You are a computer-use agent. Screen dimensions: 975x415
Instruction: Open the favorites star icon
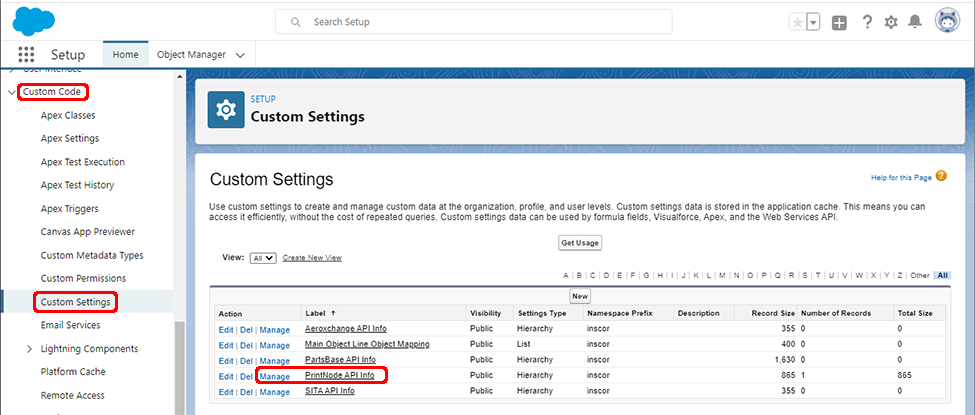(797, 22)
